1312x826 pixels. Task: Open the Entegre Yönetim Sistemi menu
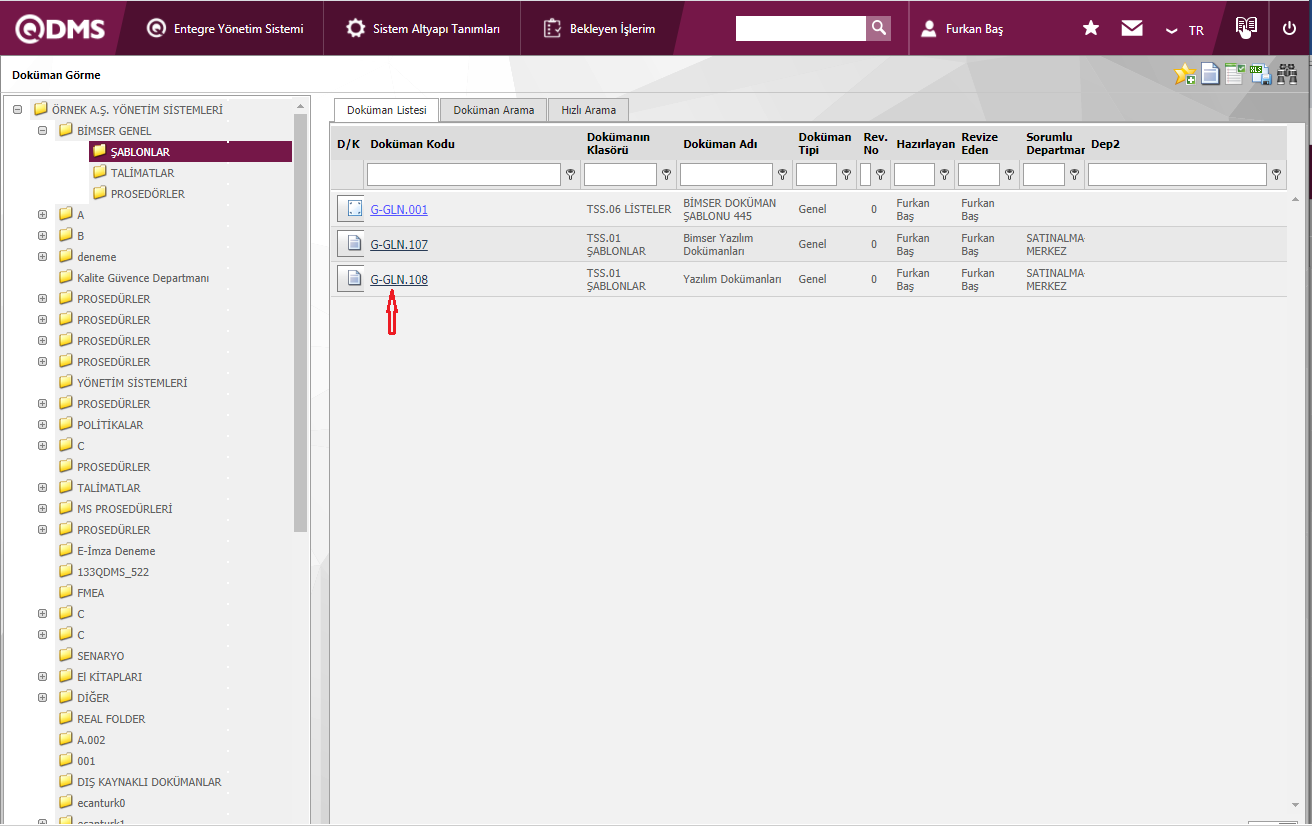coord(224,29)
